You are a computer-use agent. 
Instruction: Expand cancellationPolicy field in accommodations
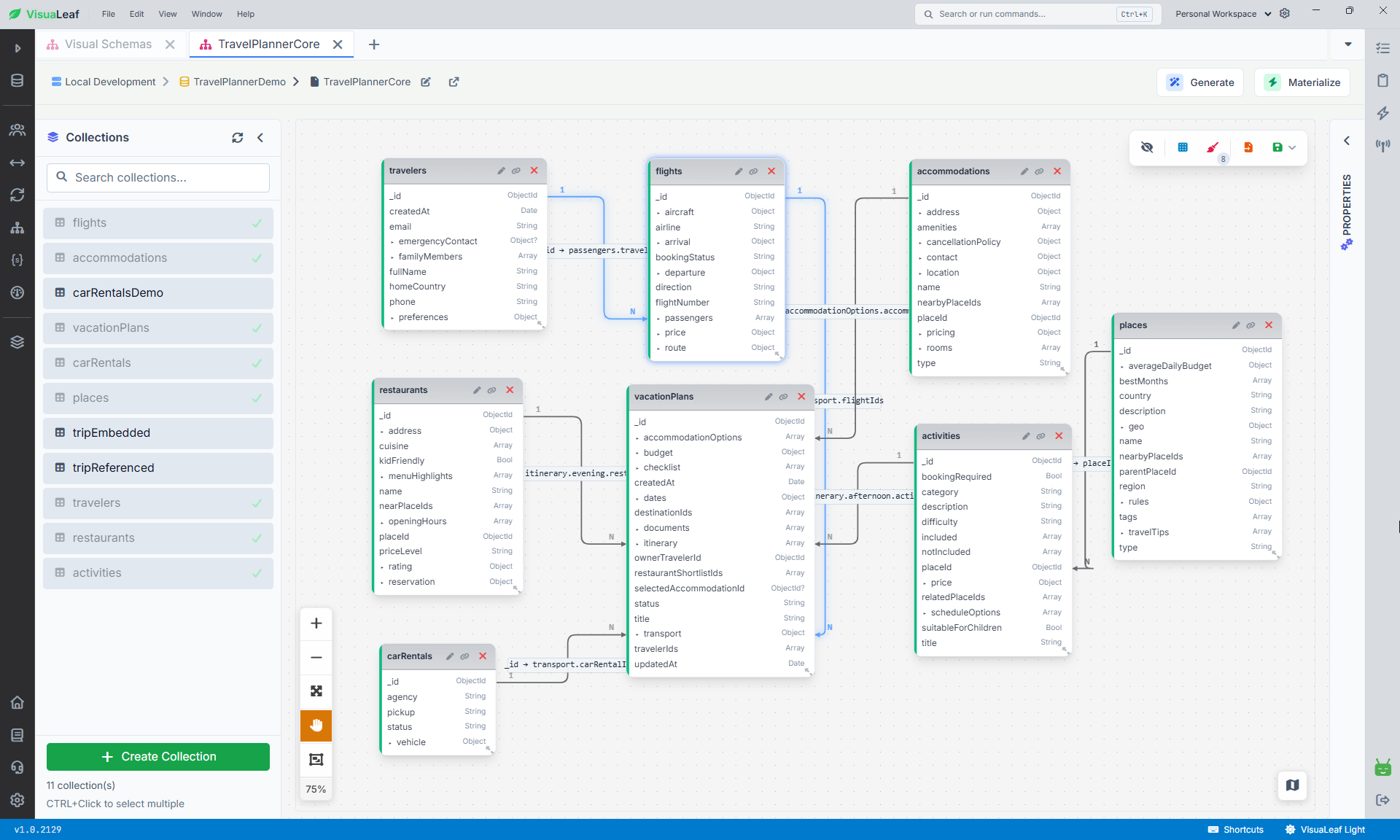pyautogui.click(x=920, y=243)
